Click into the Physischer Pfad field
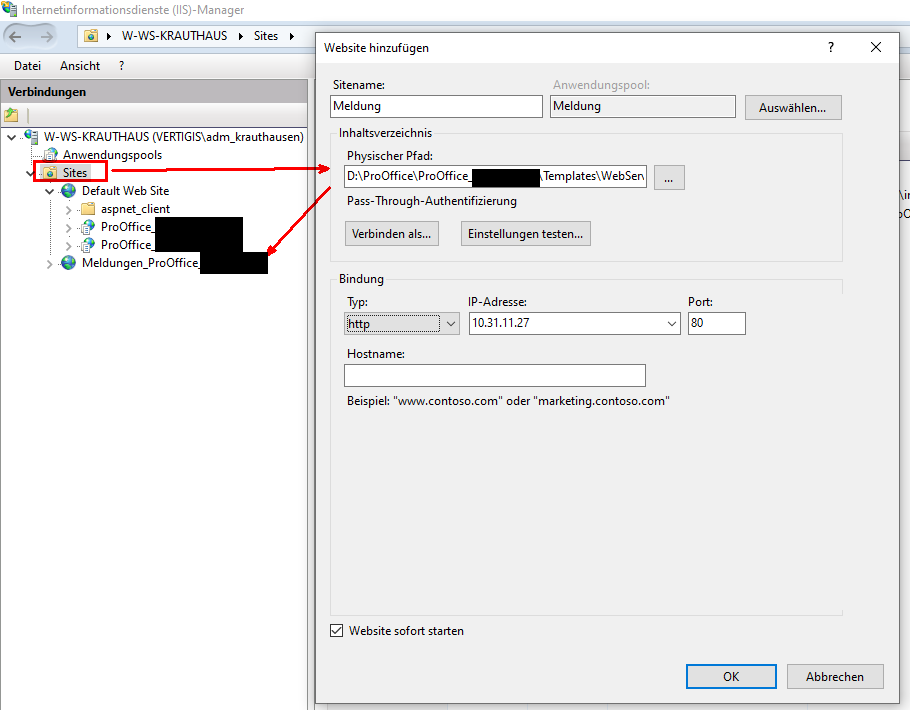 (495, 176)
